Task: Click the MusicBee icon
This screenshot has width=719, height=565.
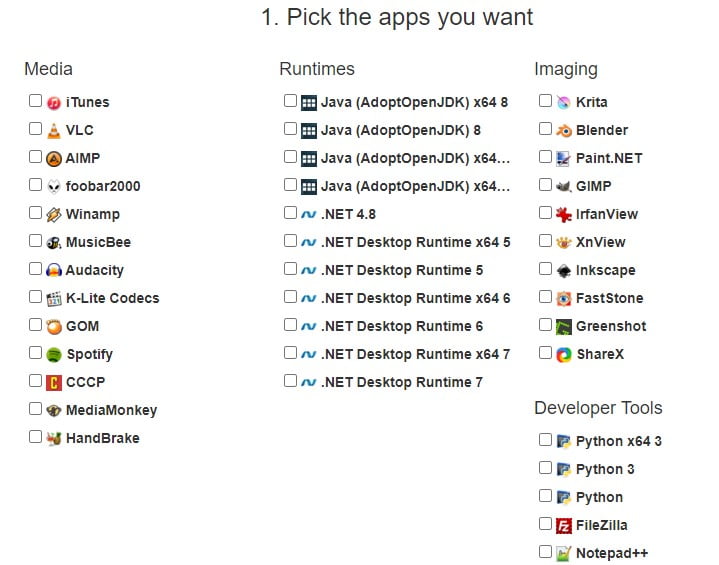Action: point(54,243)
